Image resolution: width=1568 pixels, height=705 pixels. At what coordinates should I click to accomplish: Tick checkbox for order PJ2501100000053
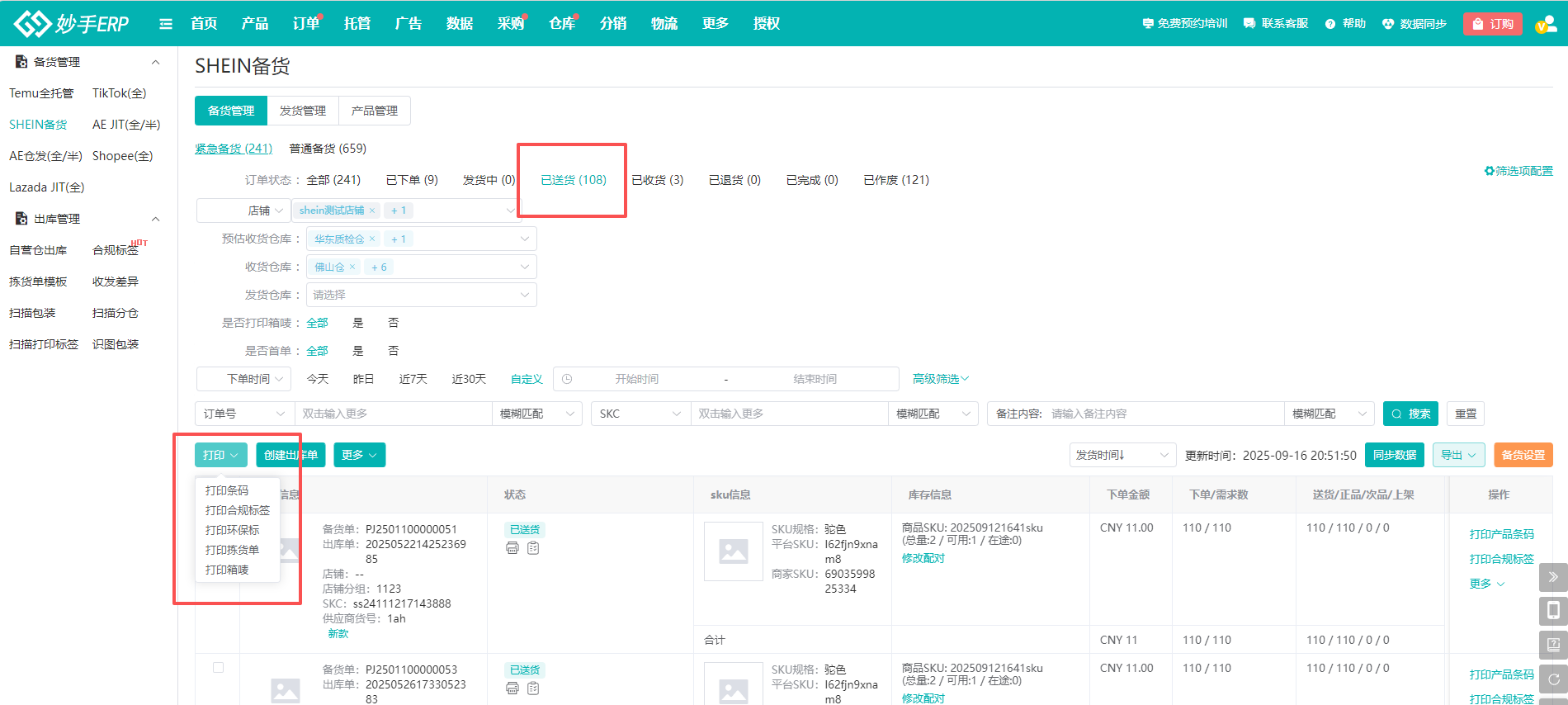click(x=218, y=667)
